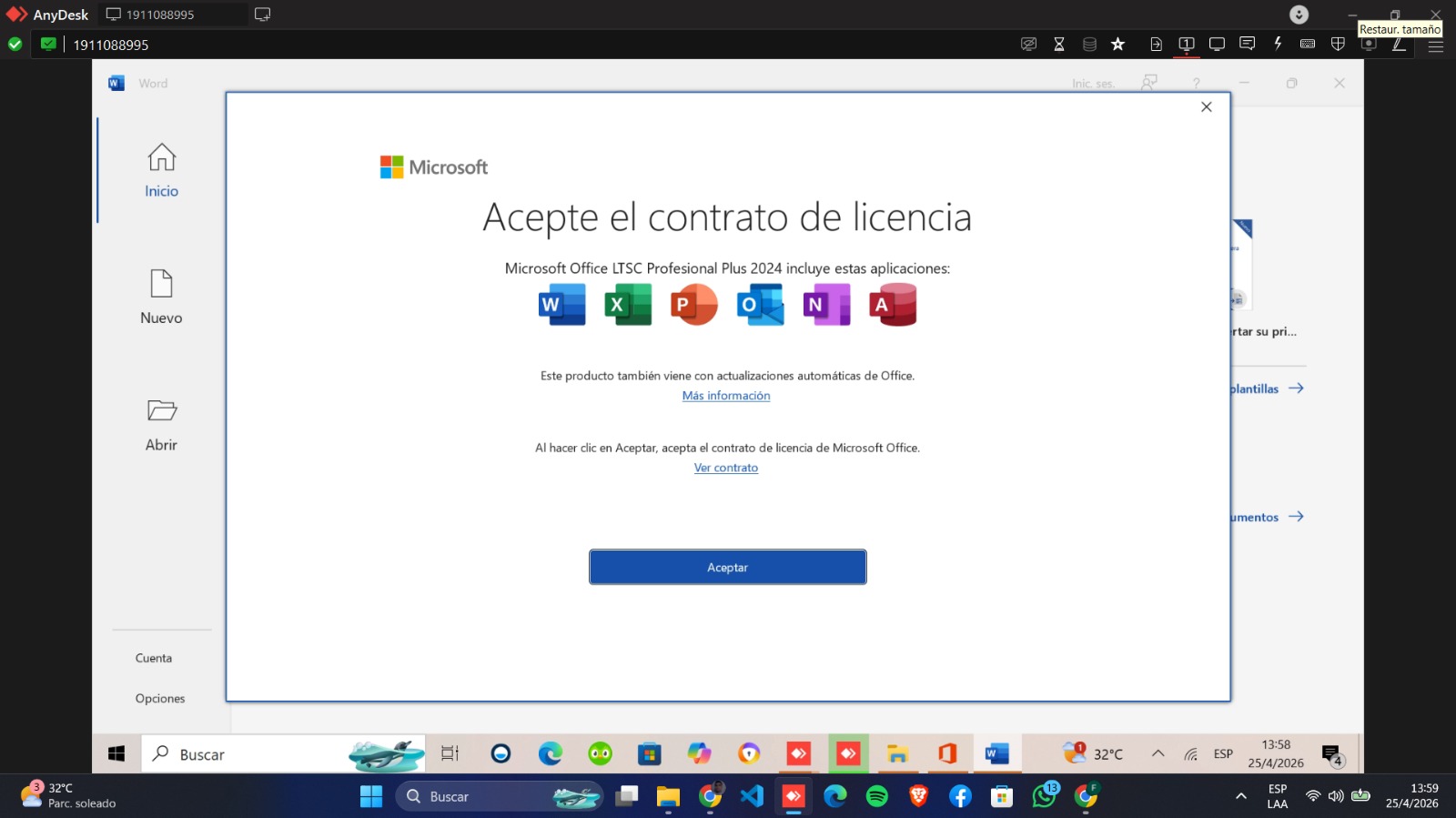The height and width of the screenshot is (818, 1456).
Task: Click the Access app icon in dialog
Action: pyautogui.click(x=893, y=305)
